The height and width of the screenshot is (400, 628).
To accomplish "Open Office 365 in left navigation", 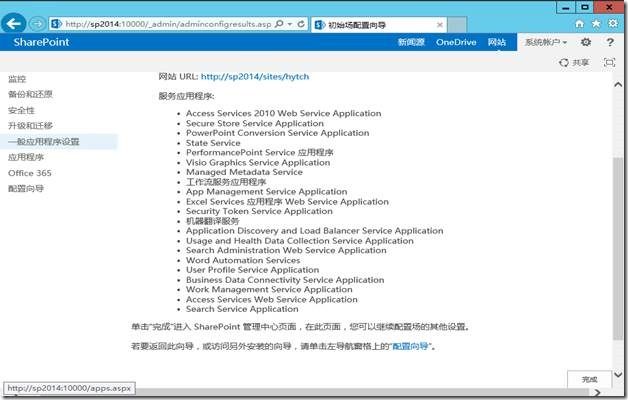I will click(30, 173).
